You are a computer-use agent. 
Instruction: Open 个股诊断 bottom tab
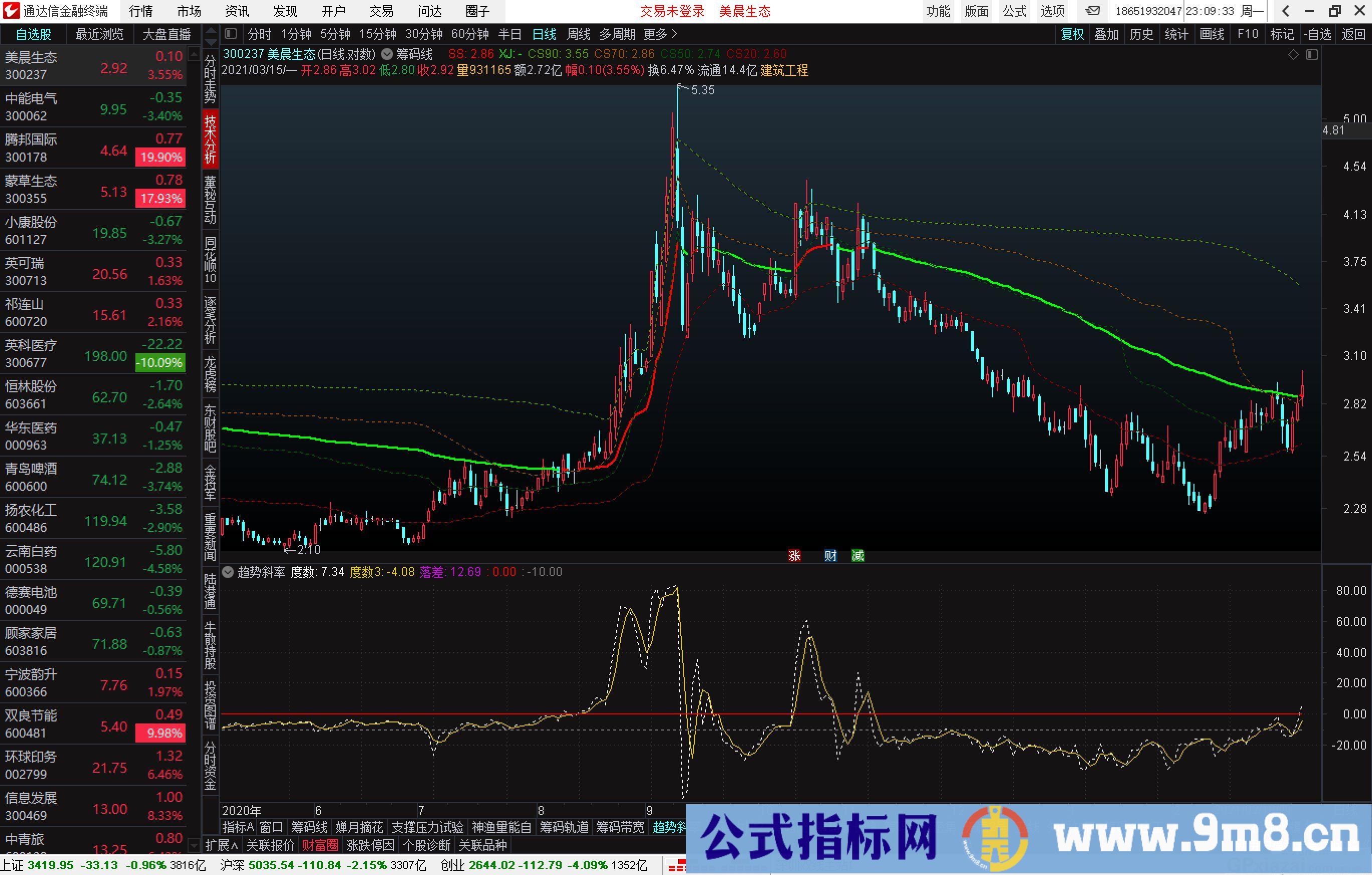coord(427,845)
